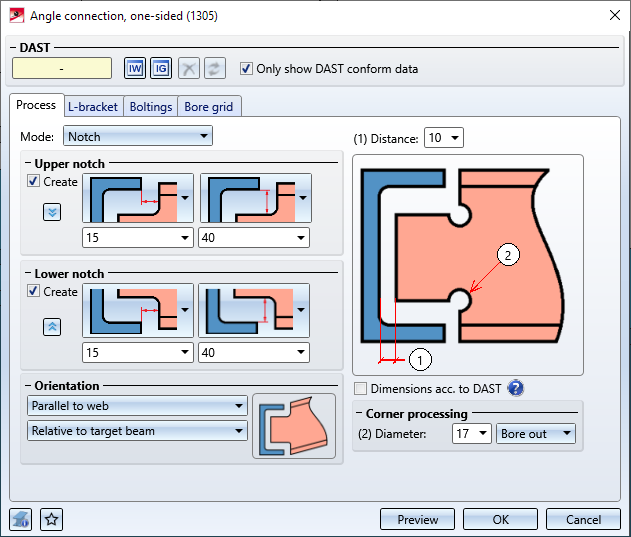Click the copy-down double arrow under Upper notch
The image size is (631, 537).
52,212
